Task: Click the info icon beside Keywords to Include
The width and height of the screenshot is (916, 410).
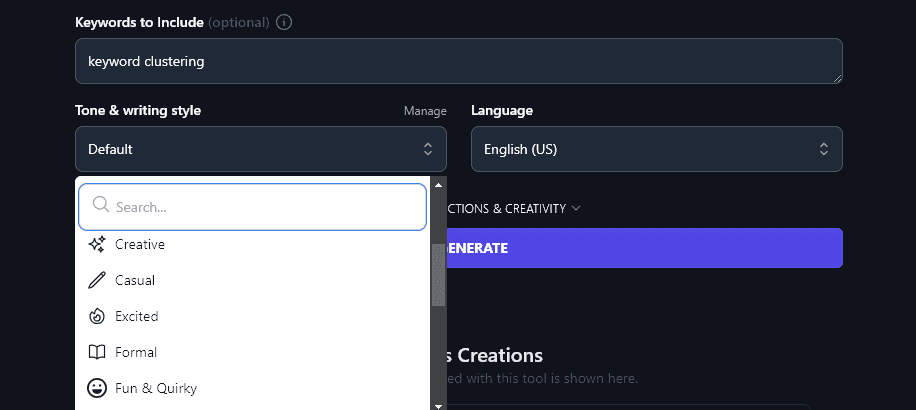Action: (x=284, y=22)
